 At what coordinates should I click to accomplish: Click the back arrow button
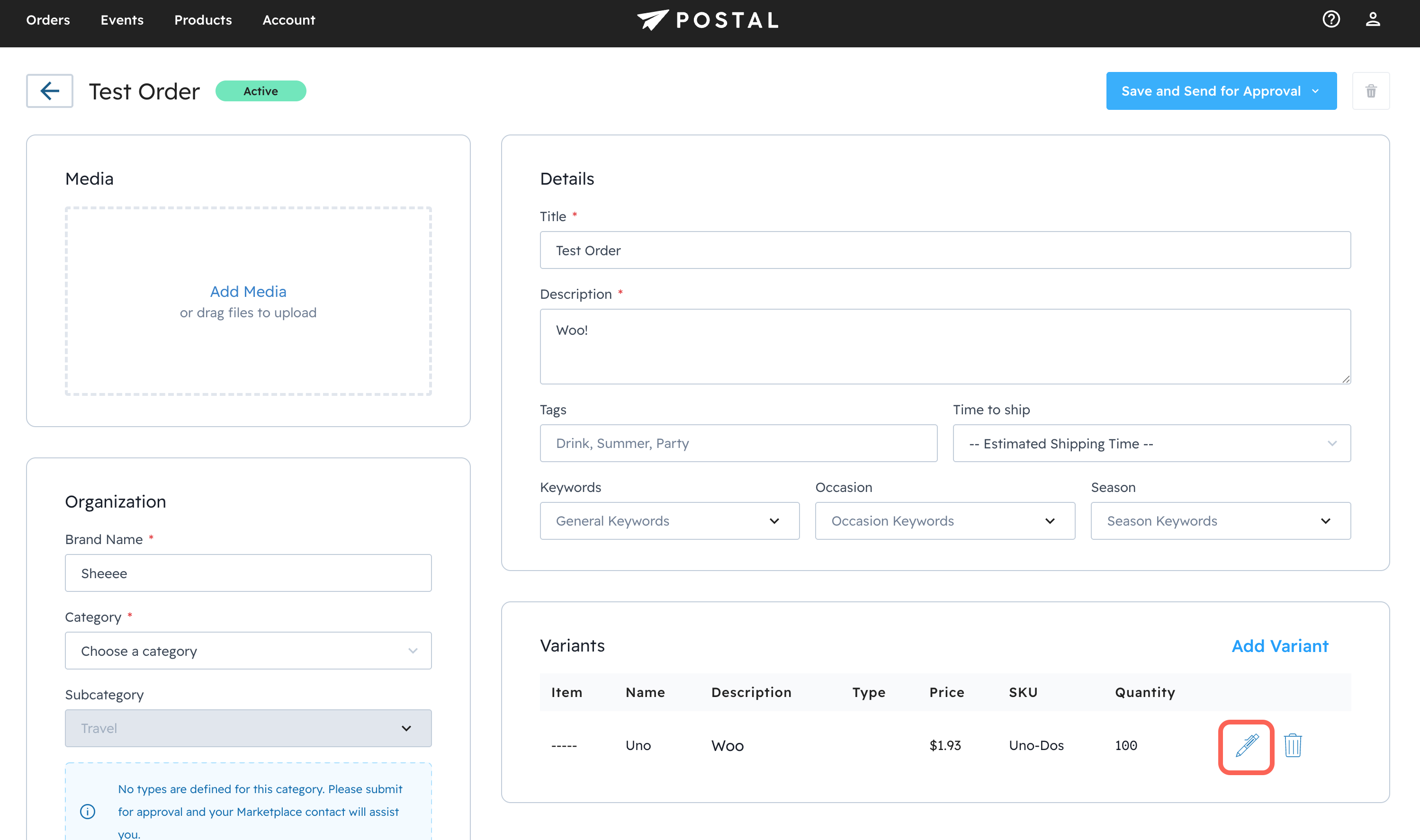49,90
